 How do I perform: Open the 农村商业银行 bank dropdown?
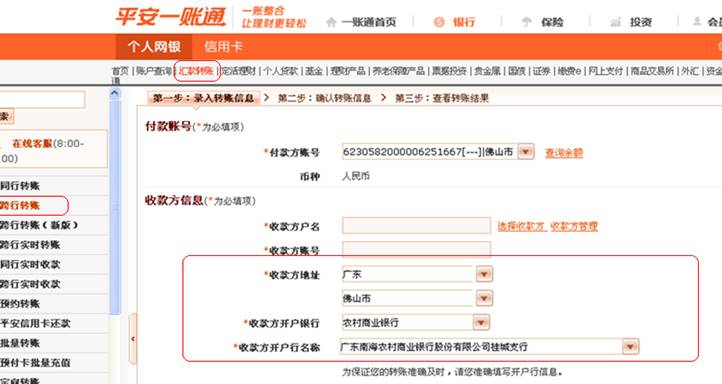point(481,322)
